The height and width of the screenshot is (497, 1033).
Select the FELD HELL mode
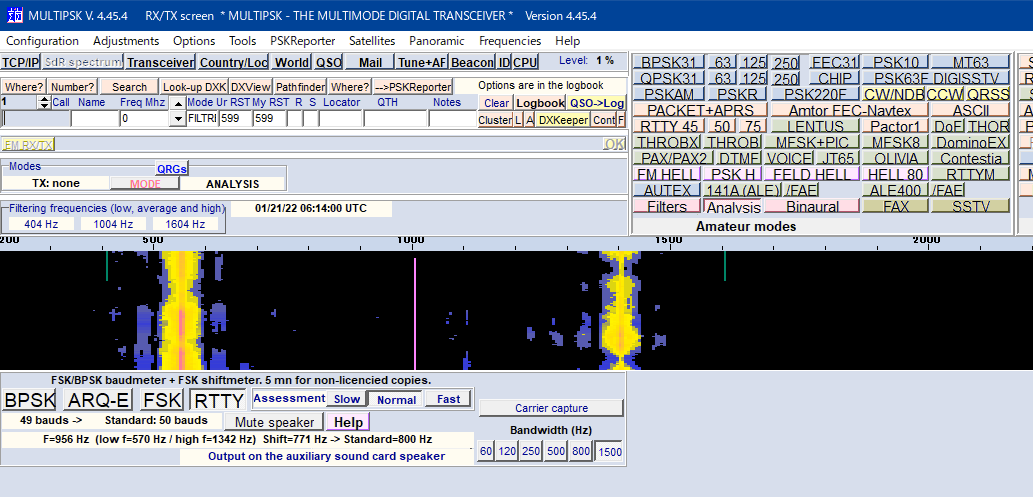pos(812,174)
